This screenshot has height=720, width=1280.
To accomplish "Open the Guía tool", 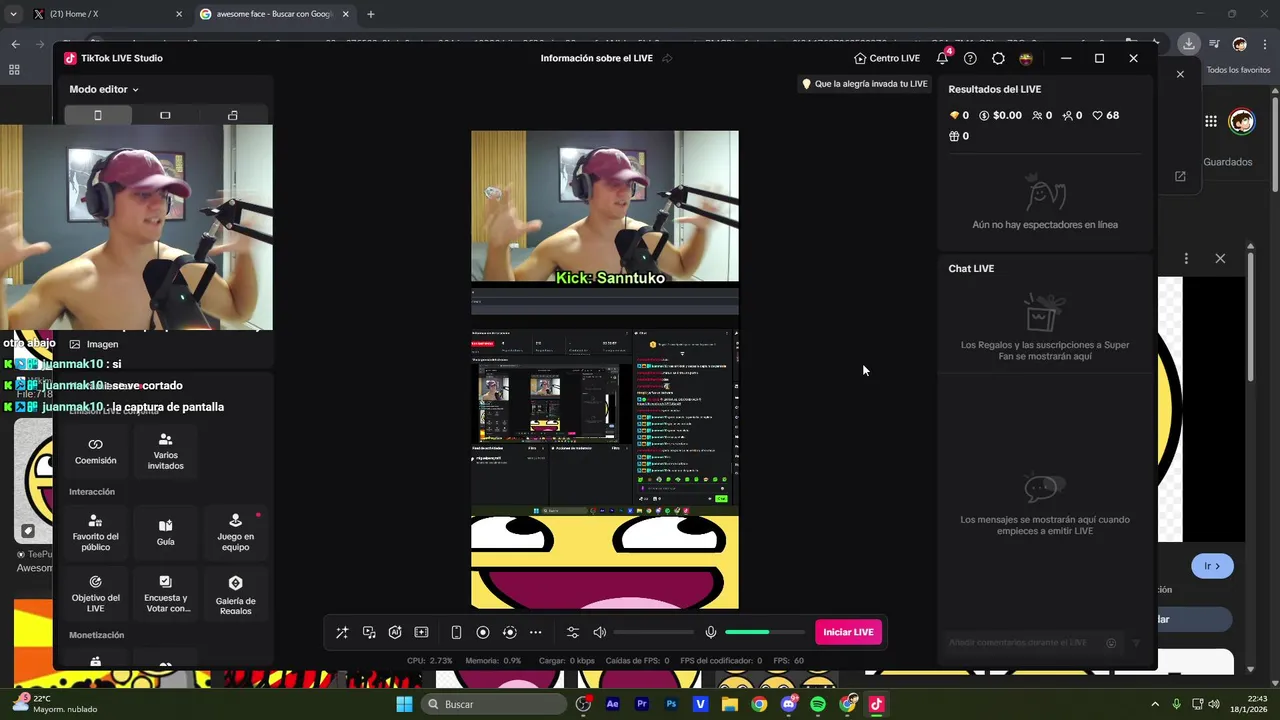I will 165,533.
